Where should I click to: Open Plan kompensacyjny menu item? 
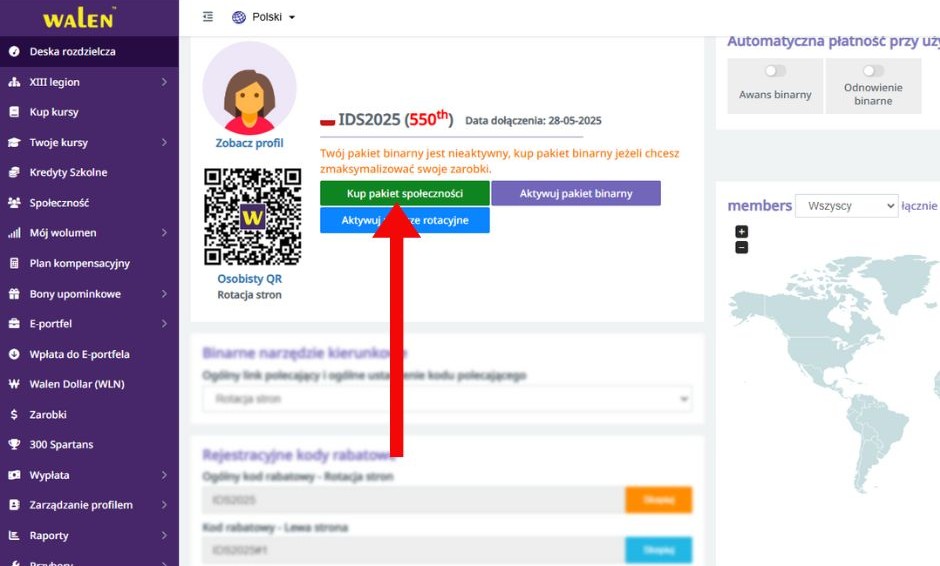coord(79,263)
